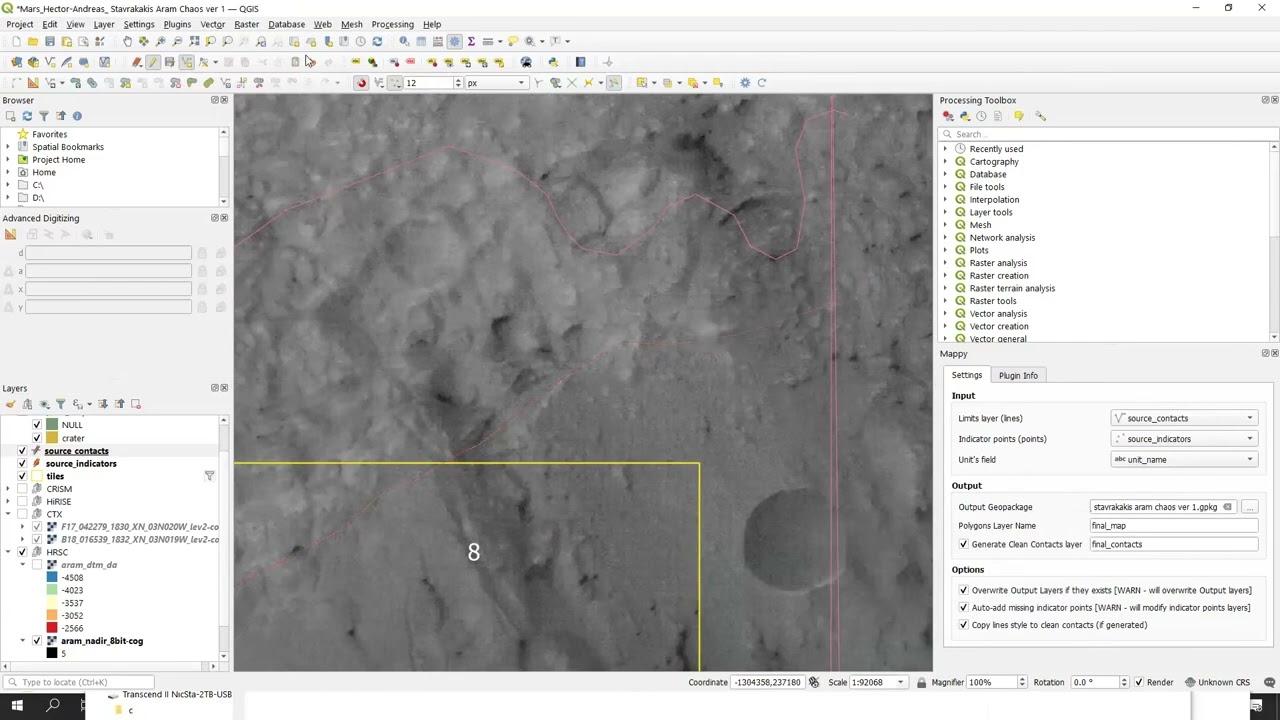This screenshot has width=1280, height=720.
Task: Click the Unknown CRS button
Action: [x=1217, y=682]
